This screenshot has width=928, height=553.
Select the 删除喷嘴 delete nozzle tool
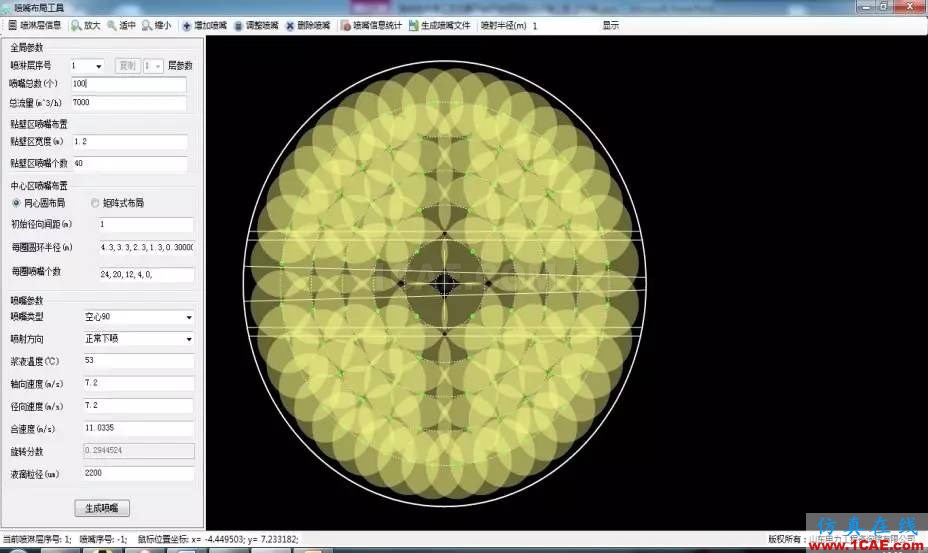point(308,25)
